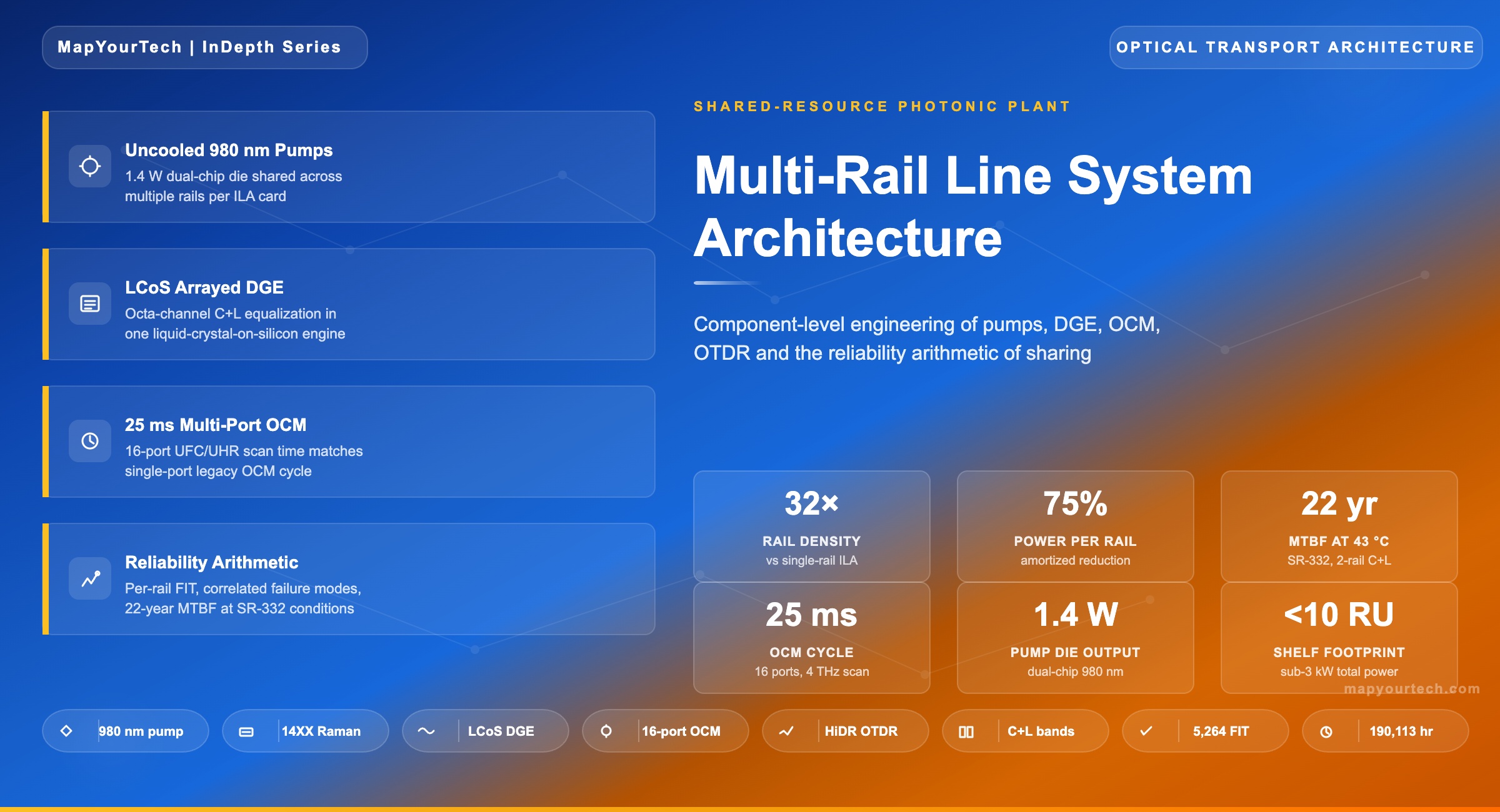Click the 75% Power Per Rail stat card
1500x812 pixels.
coord(1076,527)
